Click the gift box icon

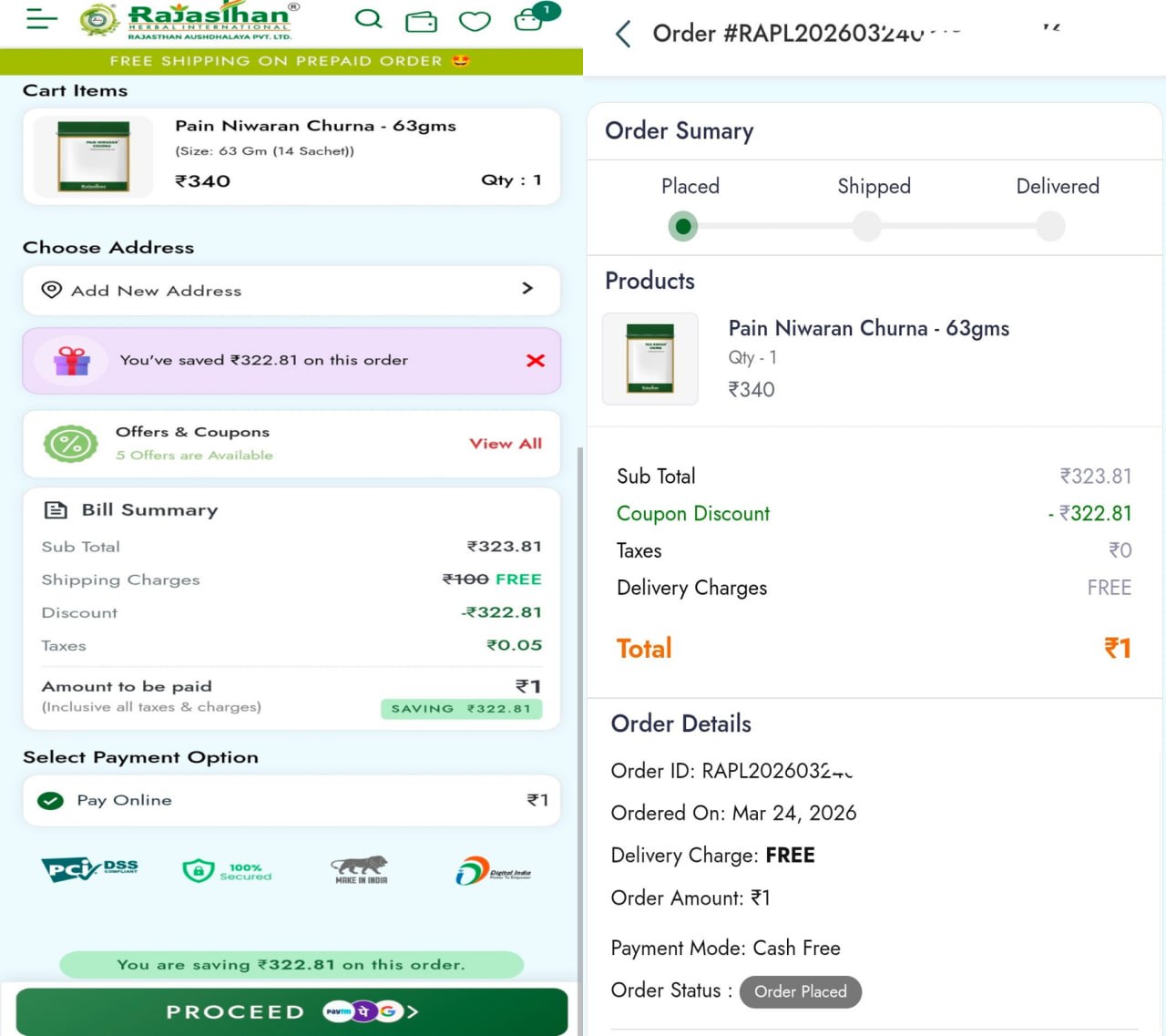click(x=71, y=361)
